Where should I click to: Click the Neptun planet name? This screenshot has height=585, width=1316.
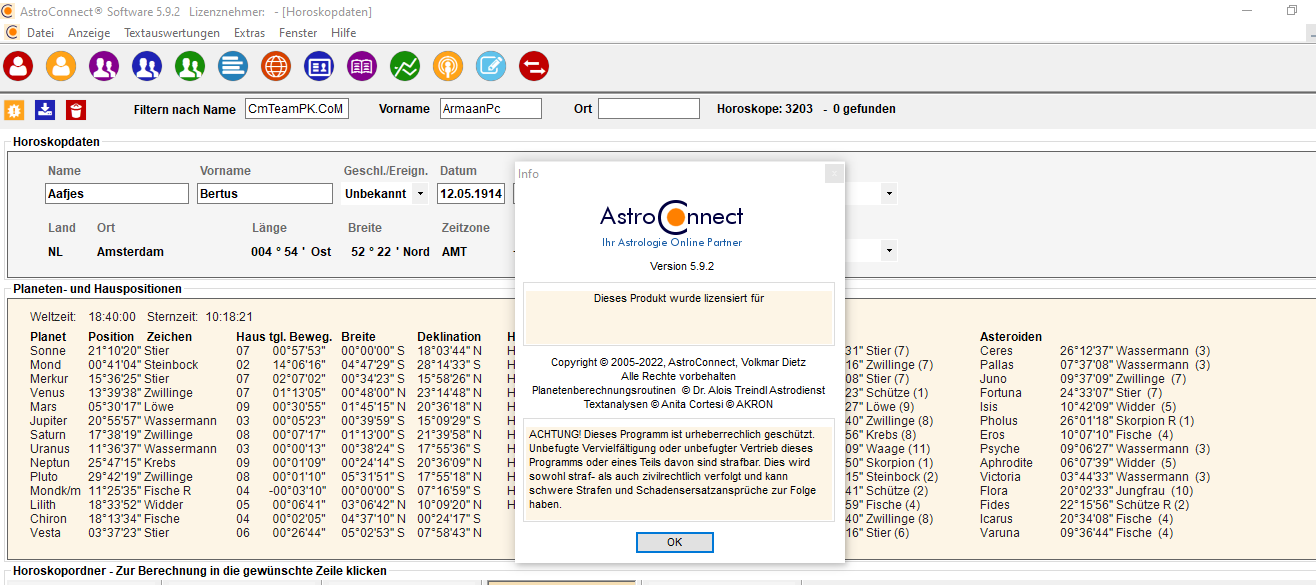point(50,463)
